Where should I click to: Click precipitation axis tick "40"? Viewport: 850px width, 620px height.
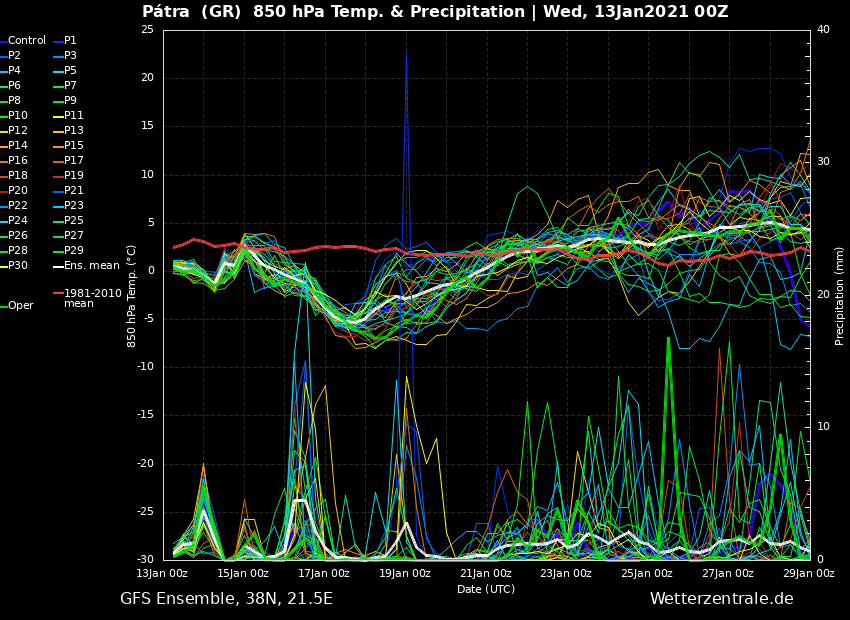pyautogui.click(x=823, y=30)
